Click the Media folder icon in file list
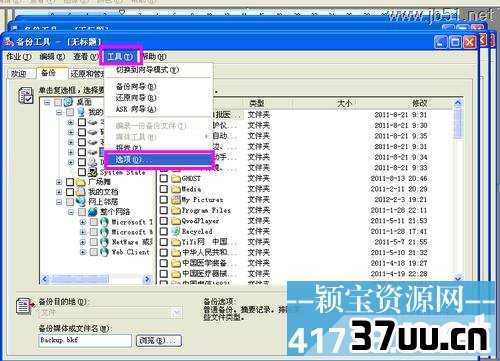 click(176, 189)
